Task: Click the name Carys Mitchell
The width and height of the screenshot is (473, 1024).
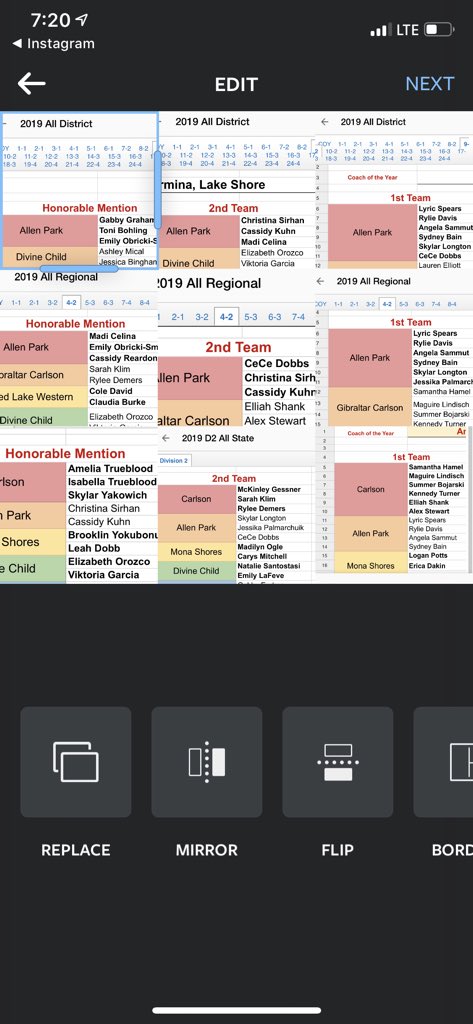Action: (x=262, y=556)
